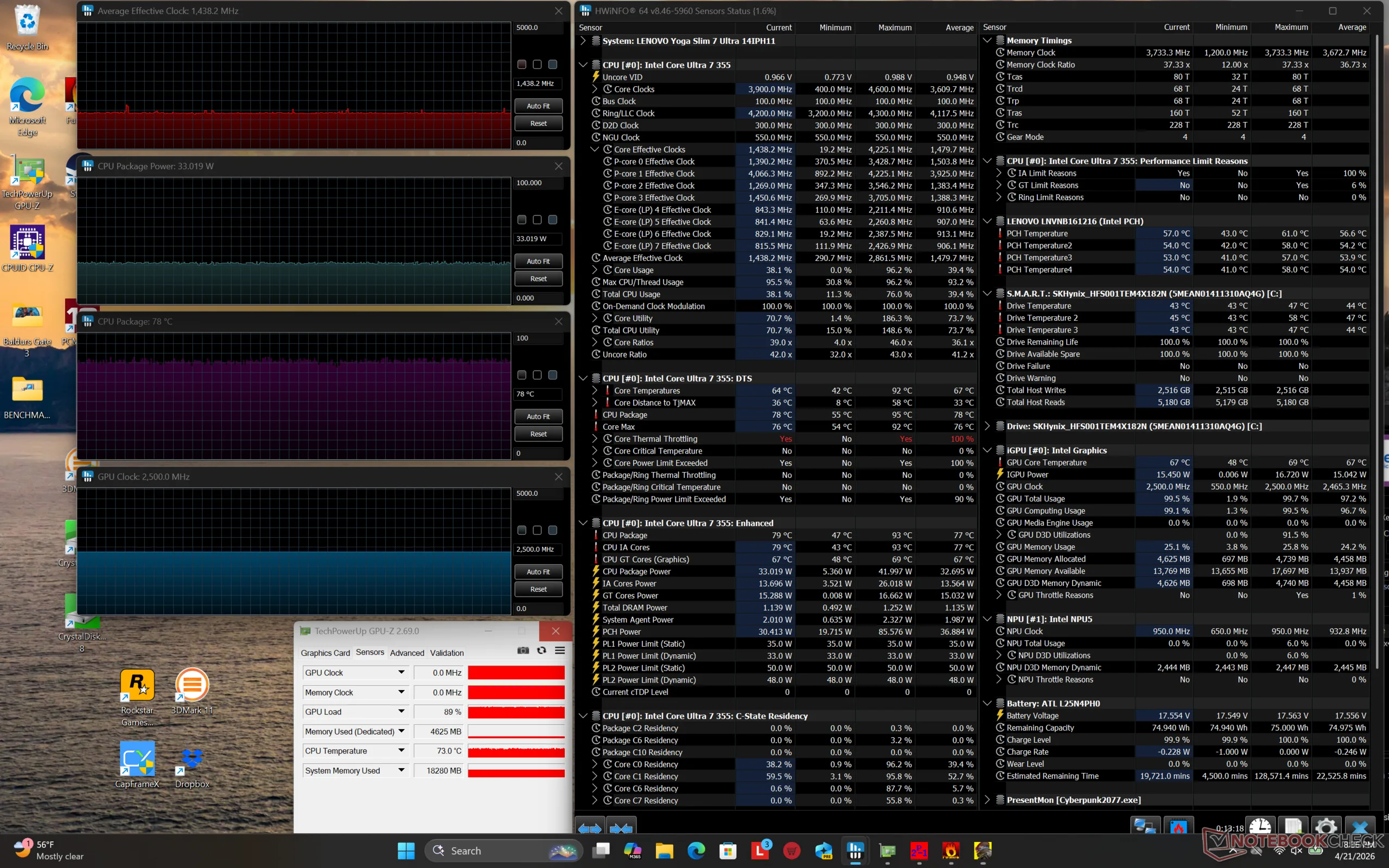Toggle the red color checkbox in Average Effective Clock graph
The height and width of the screenshot is (868, 1389).
[522, 65]
